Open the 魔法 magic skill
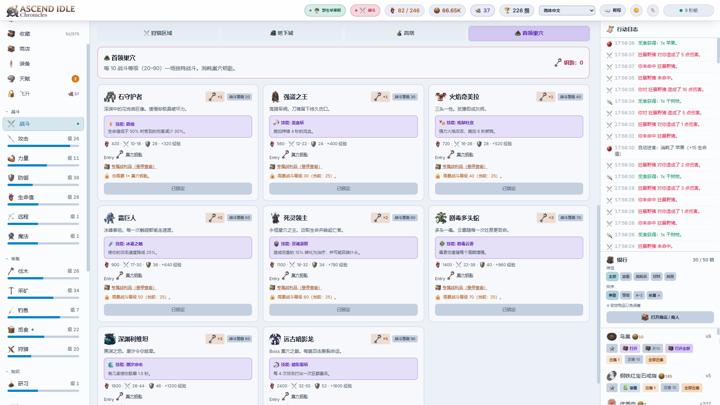Image resolution: width=720 pixels, height=405 pixels. tap(44, 236)
